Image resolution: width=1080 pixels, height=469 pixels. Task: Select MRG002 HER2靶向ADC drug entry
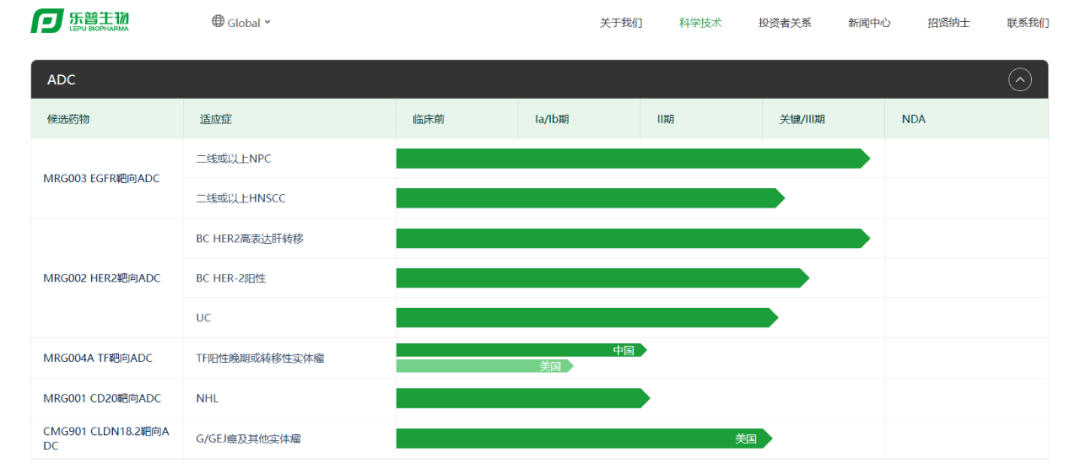click(101, 278)
